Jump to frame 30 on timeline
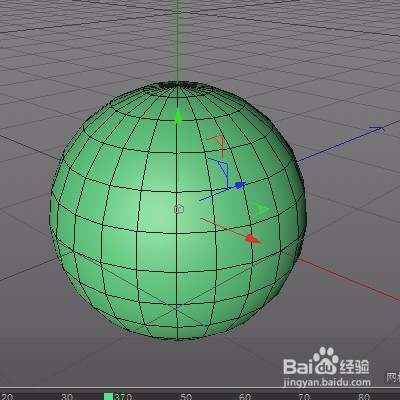Screen dimensions: 400x400 [x=67, y=397]
